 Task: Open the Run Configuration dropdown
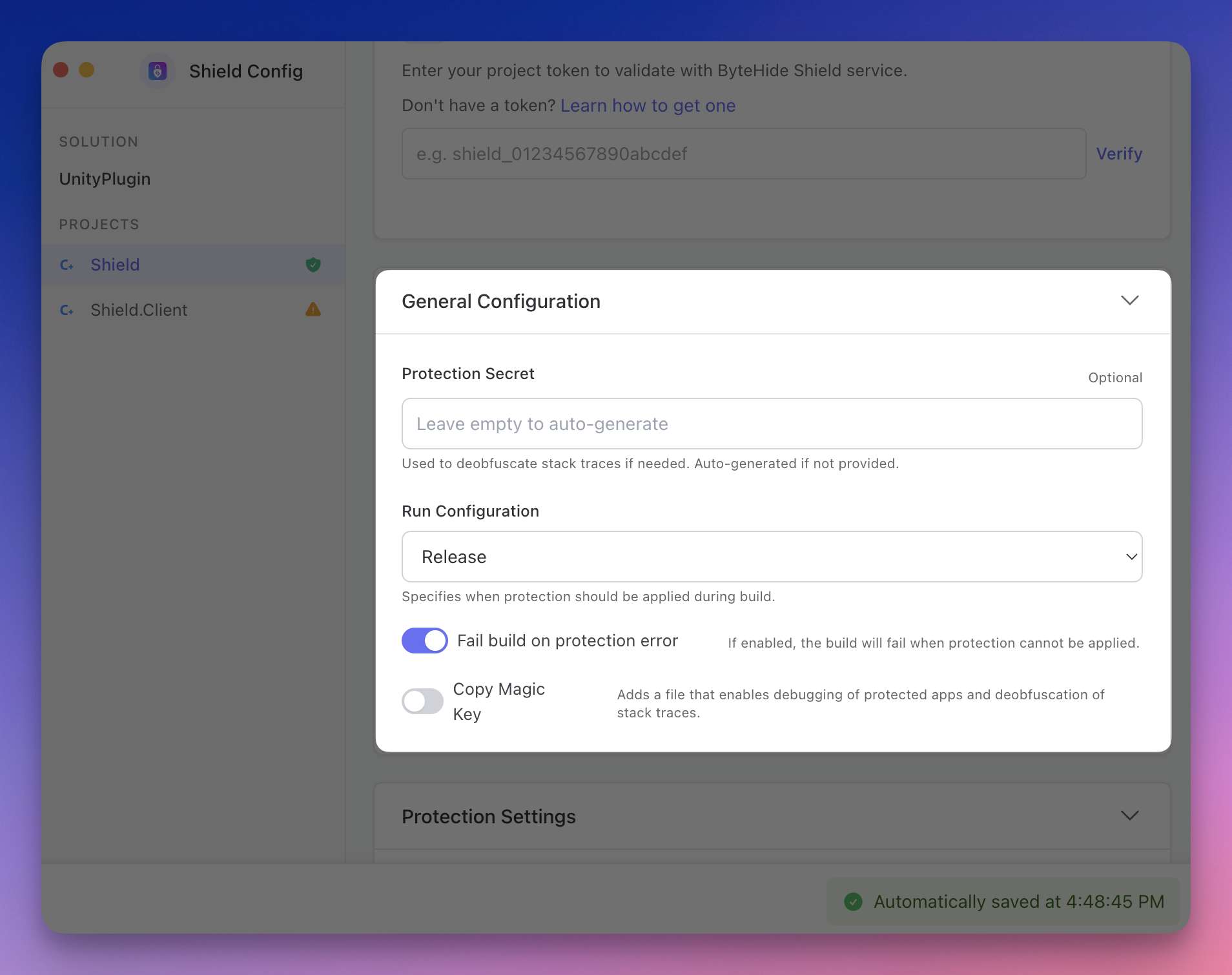(772, 557)
